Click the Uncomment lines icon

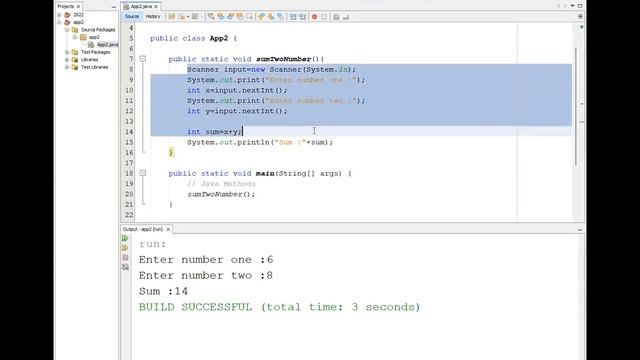[346, 17]
